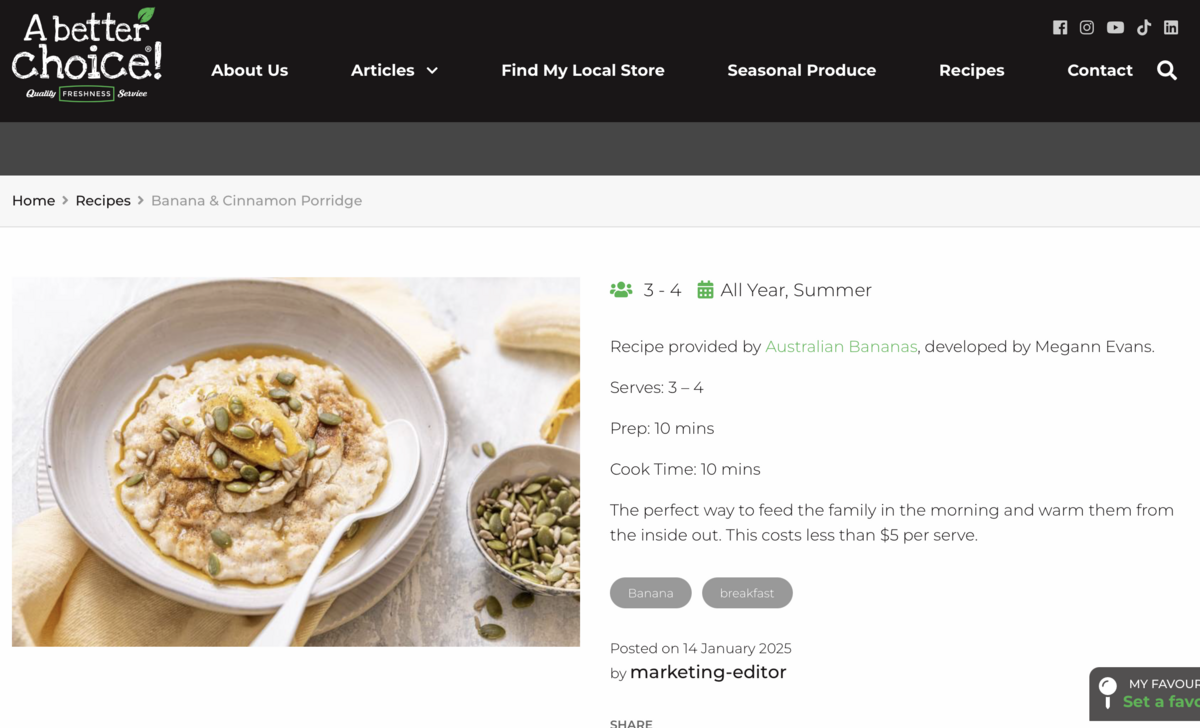1200x728 pixels.
Task: Open Recipes in the breadcrumb trail
Action: click(103, 201)
